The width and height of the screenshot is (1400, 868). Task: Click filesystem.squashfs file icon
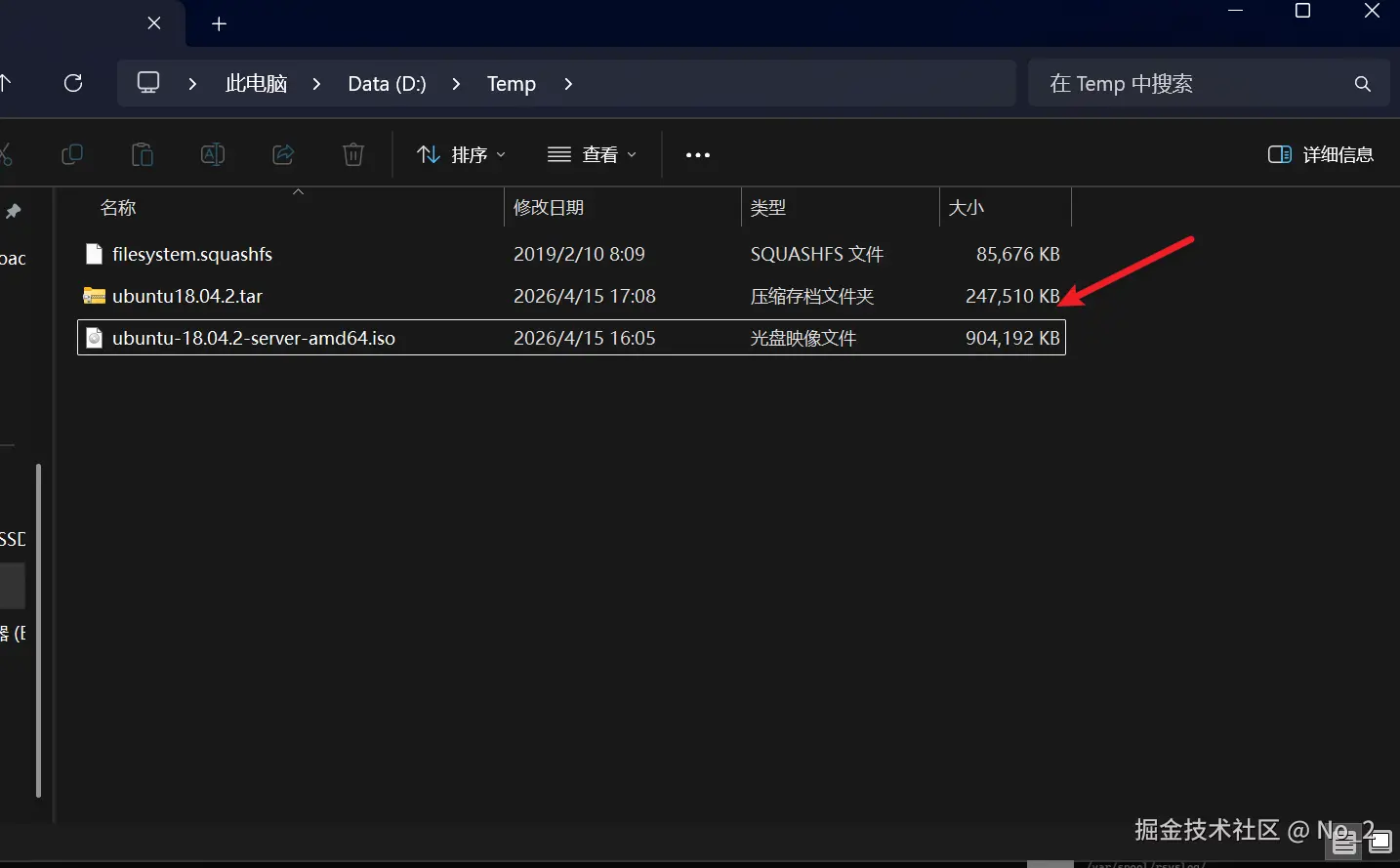pyautogui.click(x=94, y=254)
